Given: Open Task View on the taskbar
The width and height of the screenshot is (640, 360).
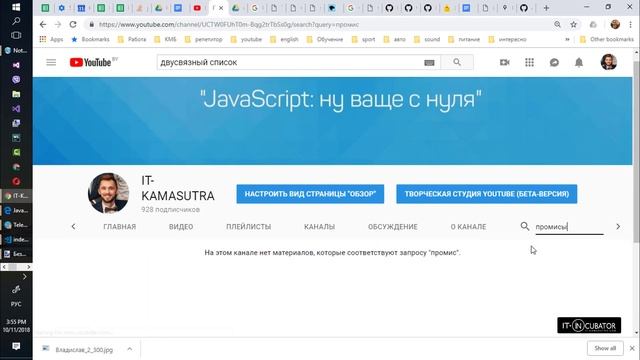Looking at the screenshot, I should point(16,35).
